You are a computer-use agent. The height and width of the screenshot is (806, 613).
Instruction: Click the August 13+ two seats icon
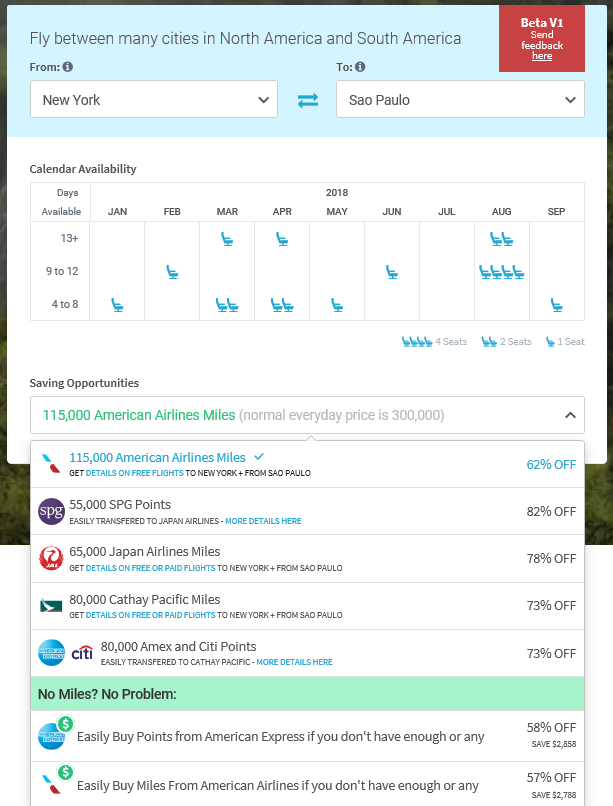[501, 239]
